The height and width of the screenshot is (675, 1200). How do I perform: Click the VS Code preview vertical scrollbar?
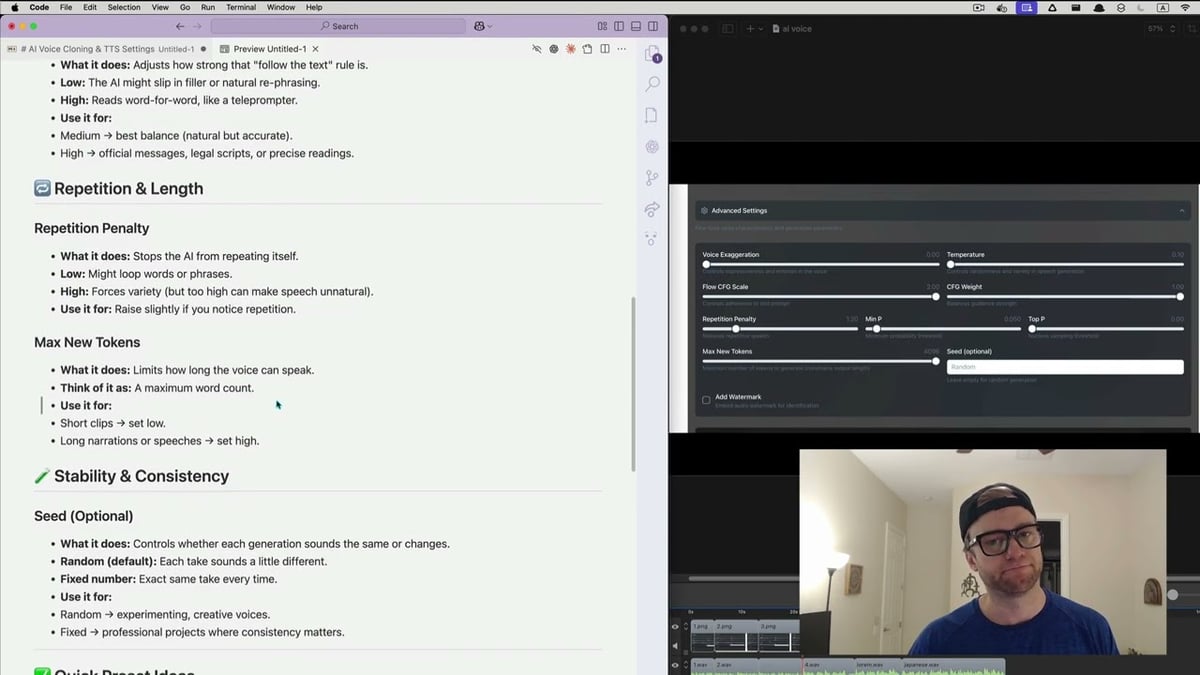tap(634, 385)
